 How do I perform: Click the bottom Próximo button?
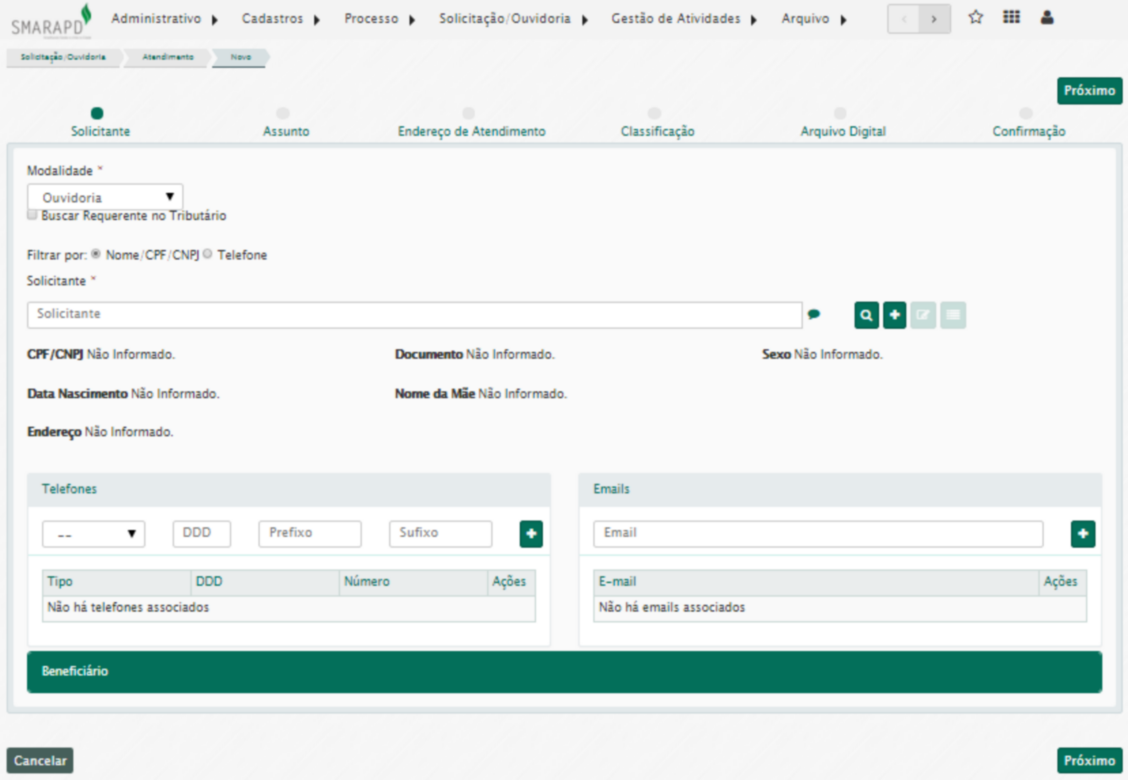[1089, 761]
